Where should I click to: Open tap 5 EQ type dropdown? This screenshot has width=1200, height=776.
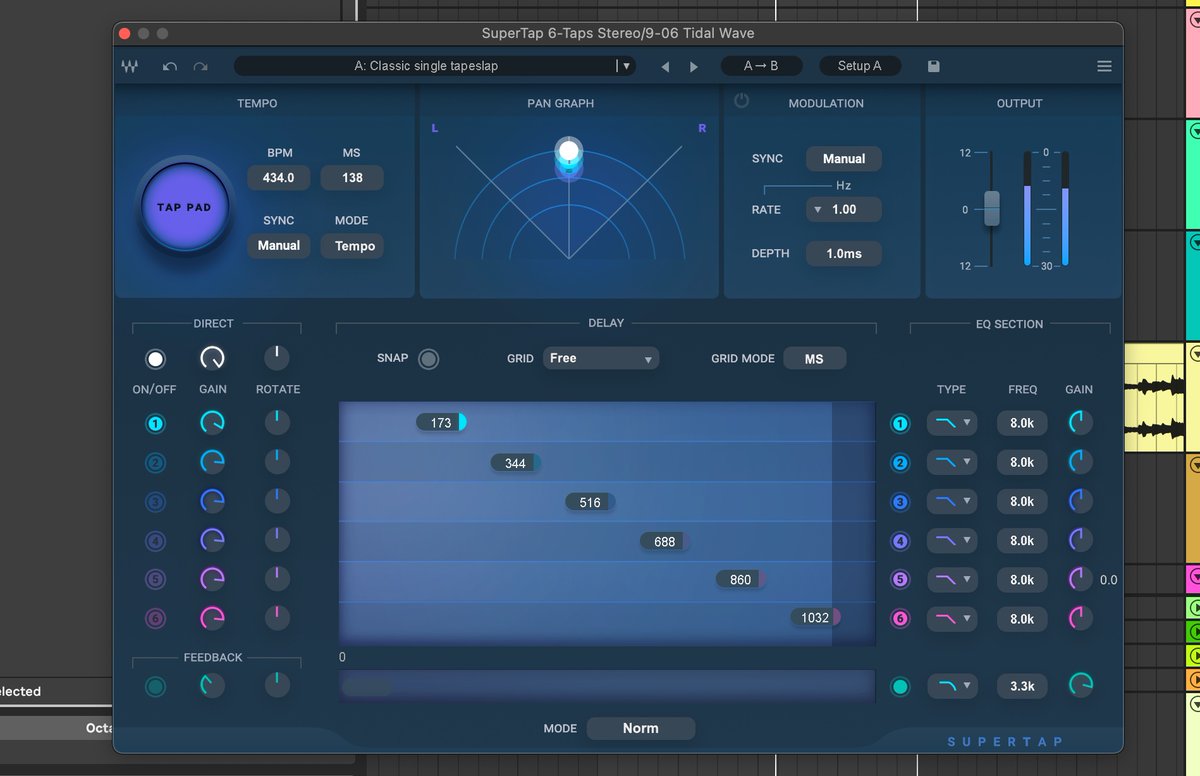click(952, 579)
